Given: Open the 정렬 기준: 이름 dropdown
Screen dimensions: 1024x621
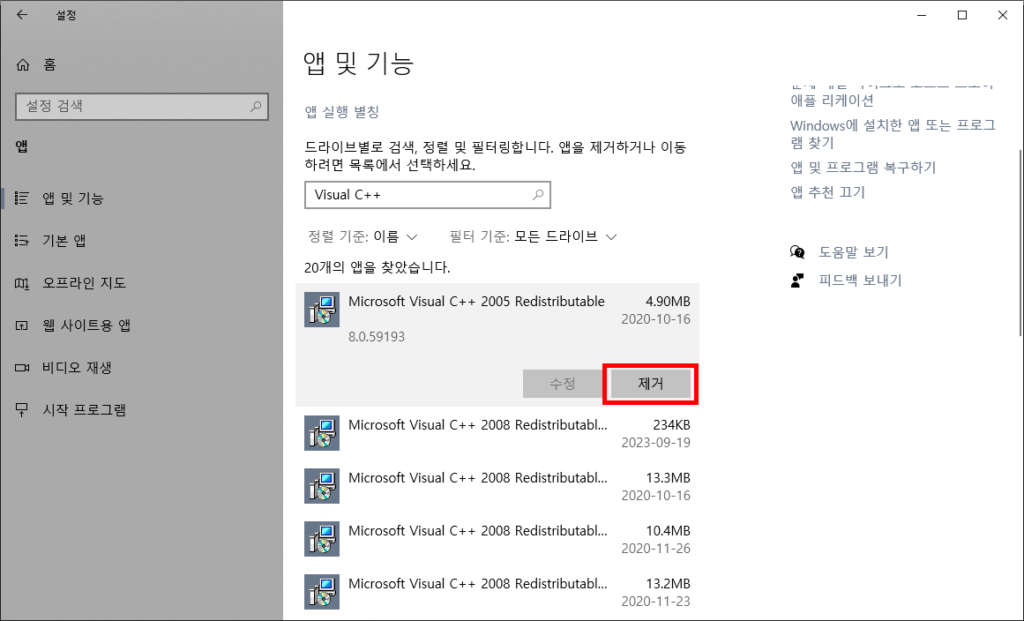Looking at the screenshot, I should tap(362, 236).
